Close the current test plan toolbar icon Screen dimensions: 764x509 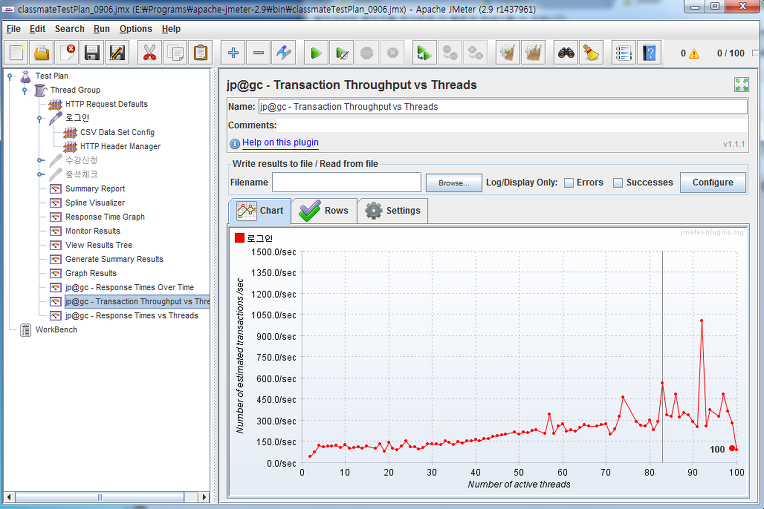67,53
